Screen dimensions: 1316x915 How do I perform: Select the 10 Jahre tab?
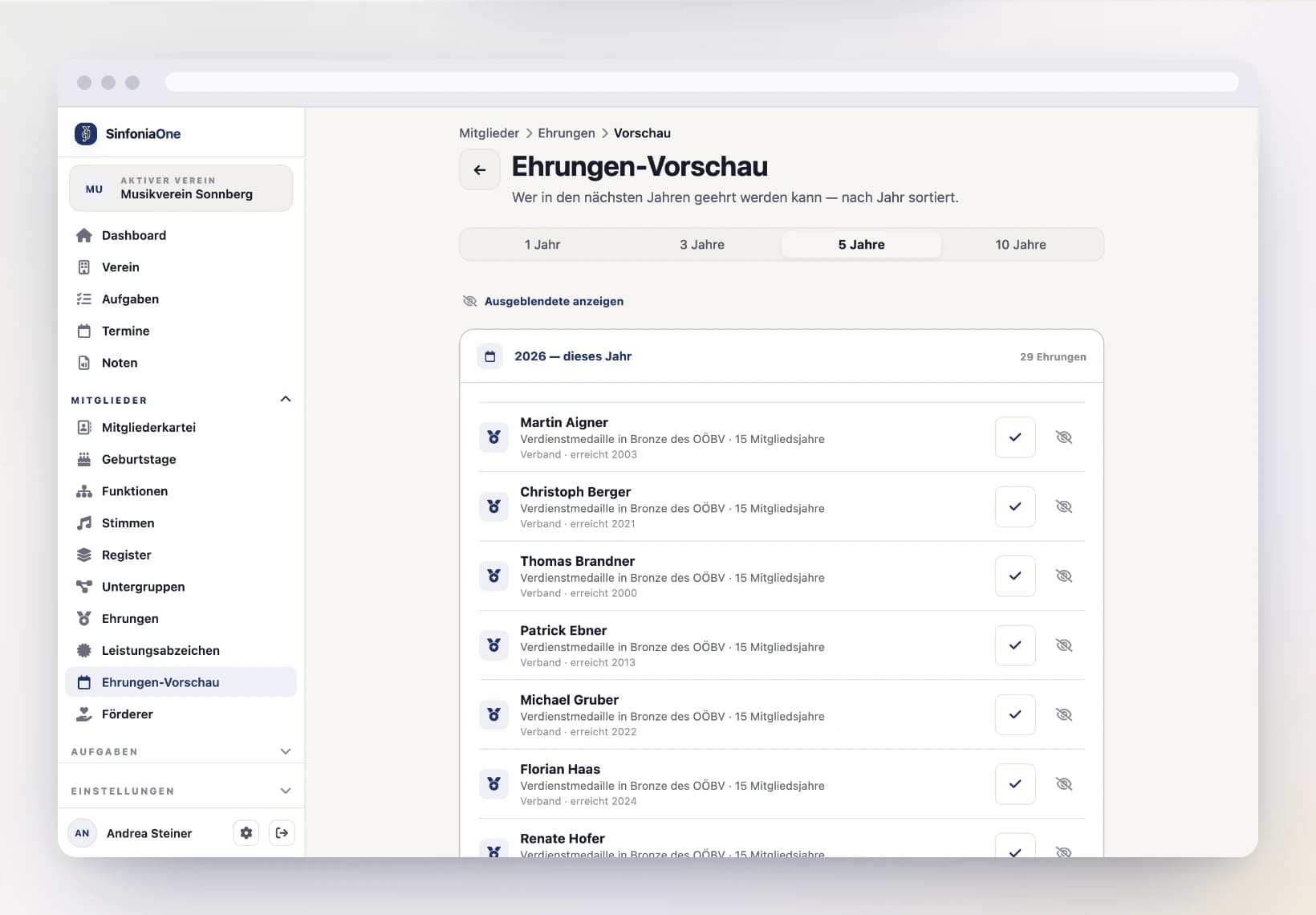point(1021,245)
